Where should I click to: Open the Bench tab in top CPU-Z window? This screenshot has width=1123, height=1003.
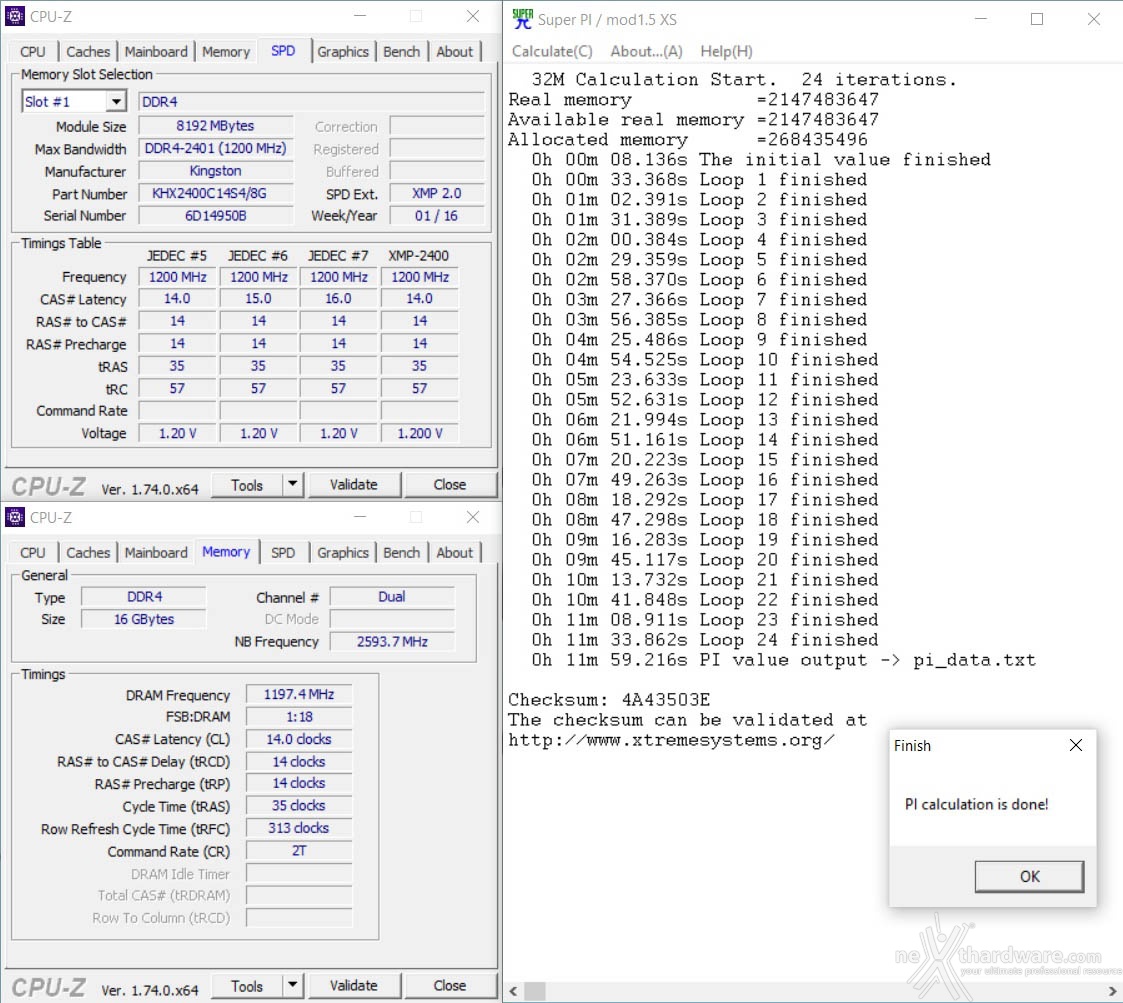(x=401, y=52)
